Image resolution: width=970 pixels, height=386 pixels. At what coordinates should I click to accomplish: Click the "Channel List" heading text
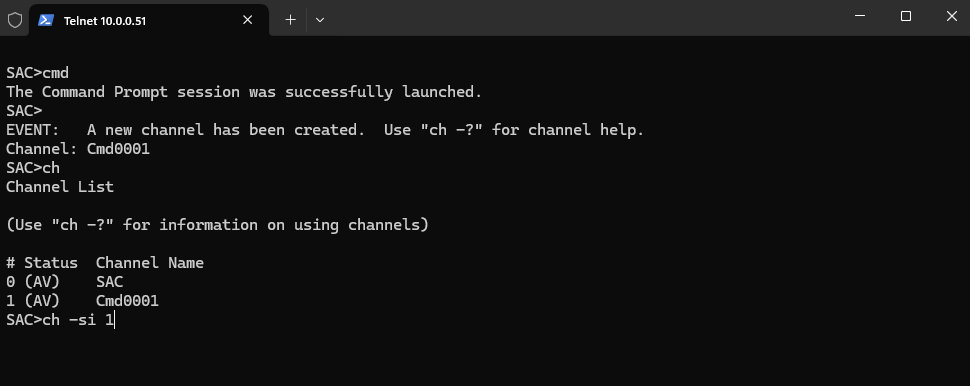pos(60,187)
